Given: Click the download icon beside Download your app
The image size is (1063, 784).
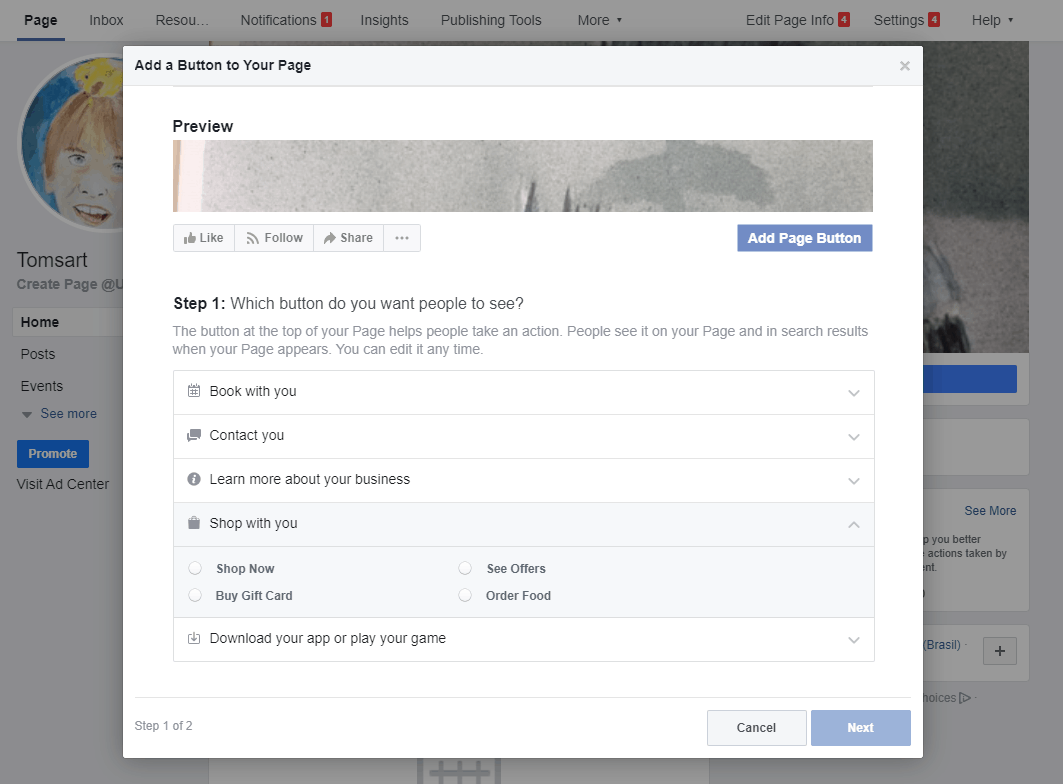Looking at the screenshot, I should point(194,638).
